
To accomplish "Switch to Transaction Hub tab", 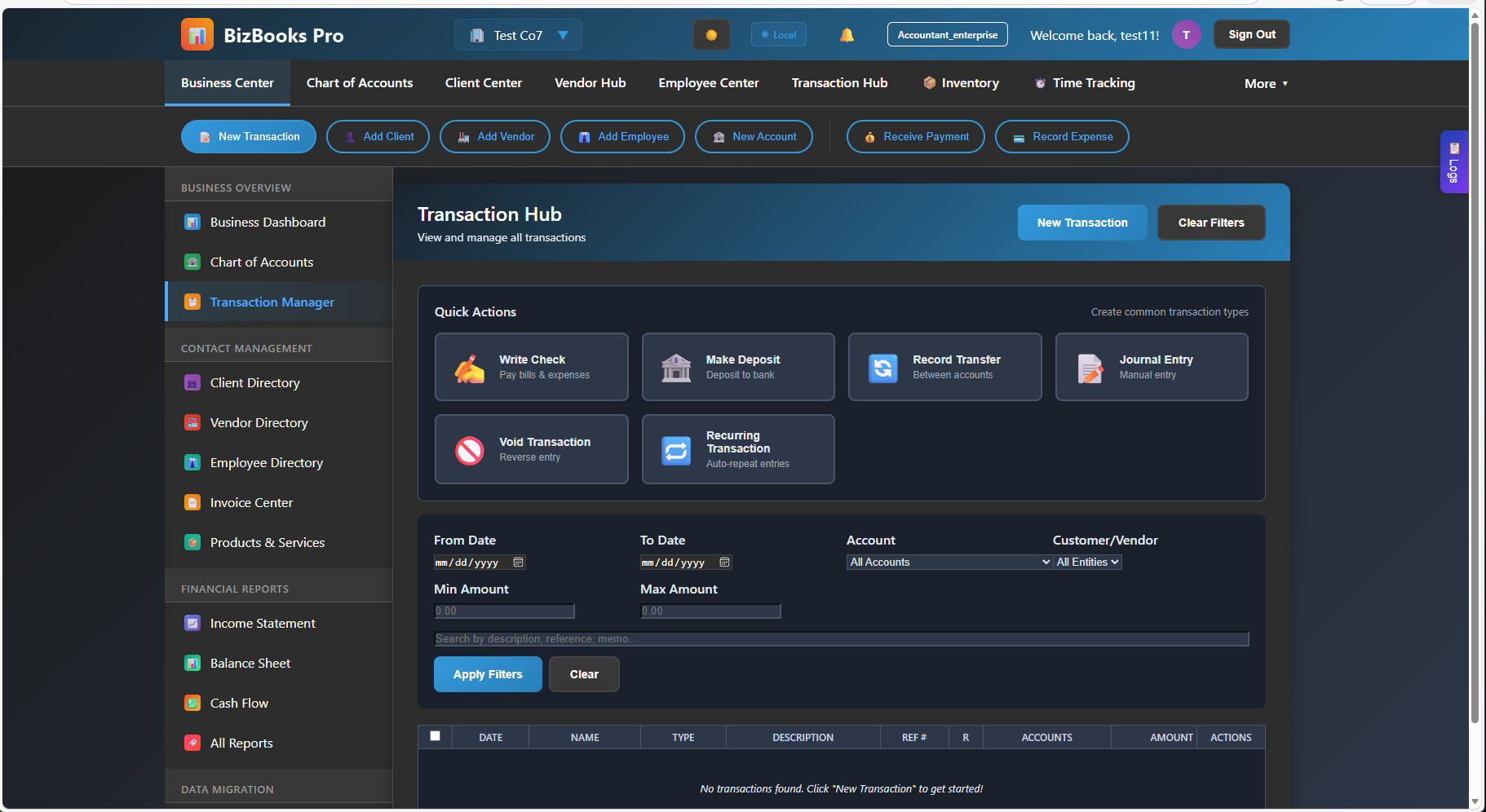I will [x=839, y=83].
